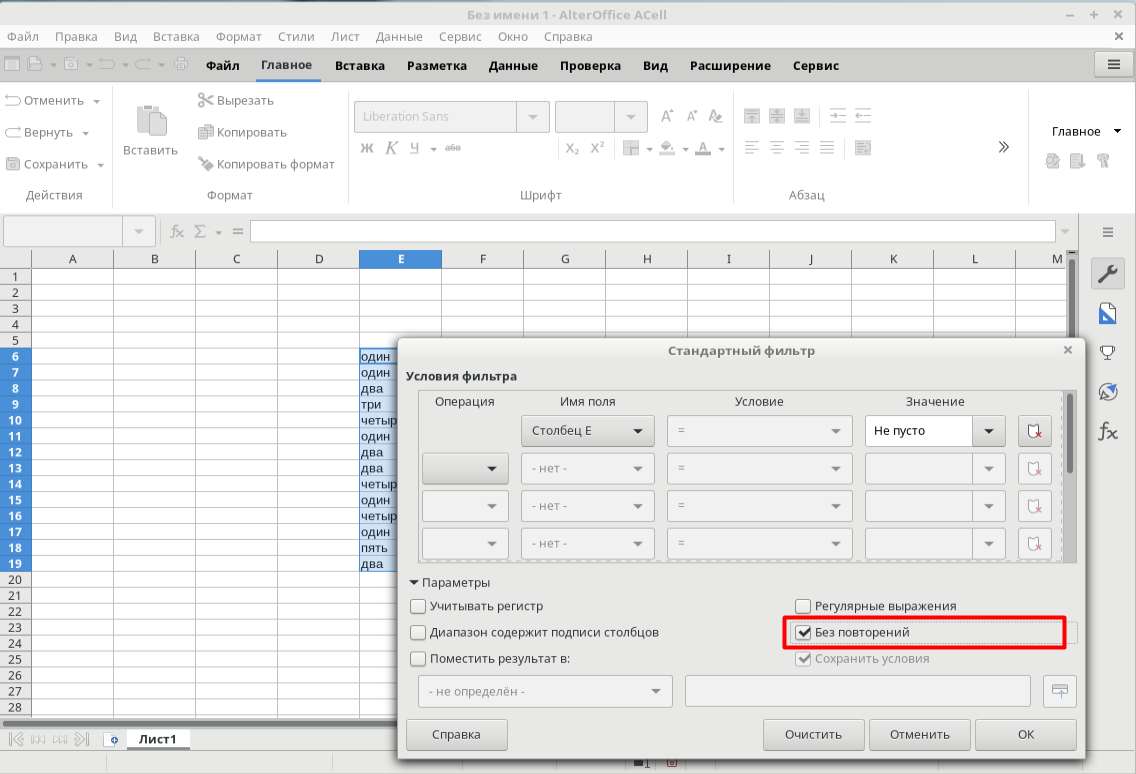Screen dimensions: 1136x774
Task: Apply superscript formatting
Action: point(597,148)
